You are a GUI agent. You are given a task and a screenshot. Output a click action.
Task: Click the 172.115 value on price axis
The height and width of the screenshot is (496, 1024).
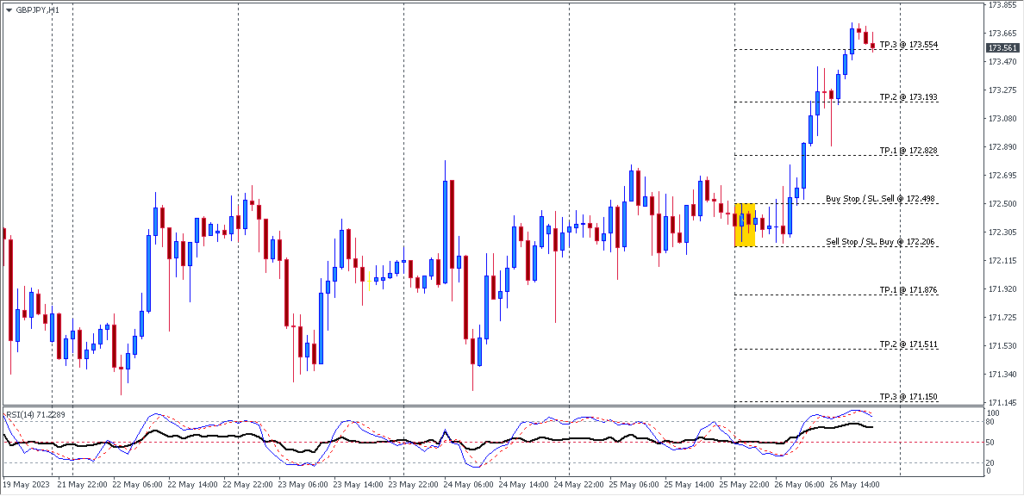1002,261
